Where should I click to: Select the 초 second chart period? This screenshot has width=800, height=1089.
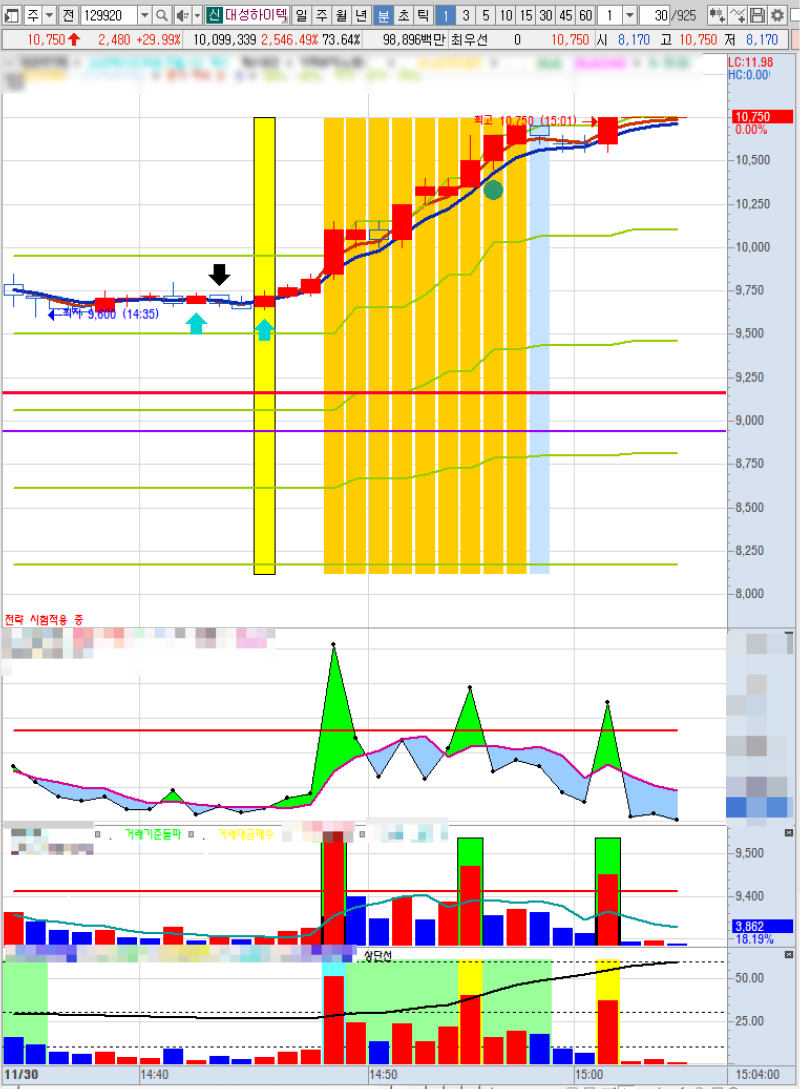click(x=403, y=15)
